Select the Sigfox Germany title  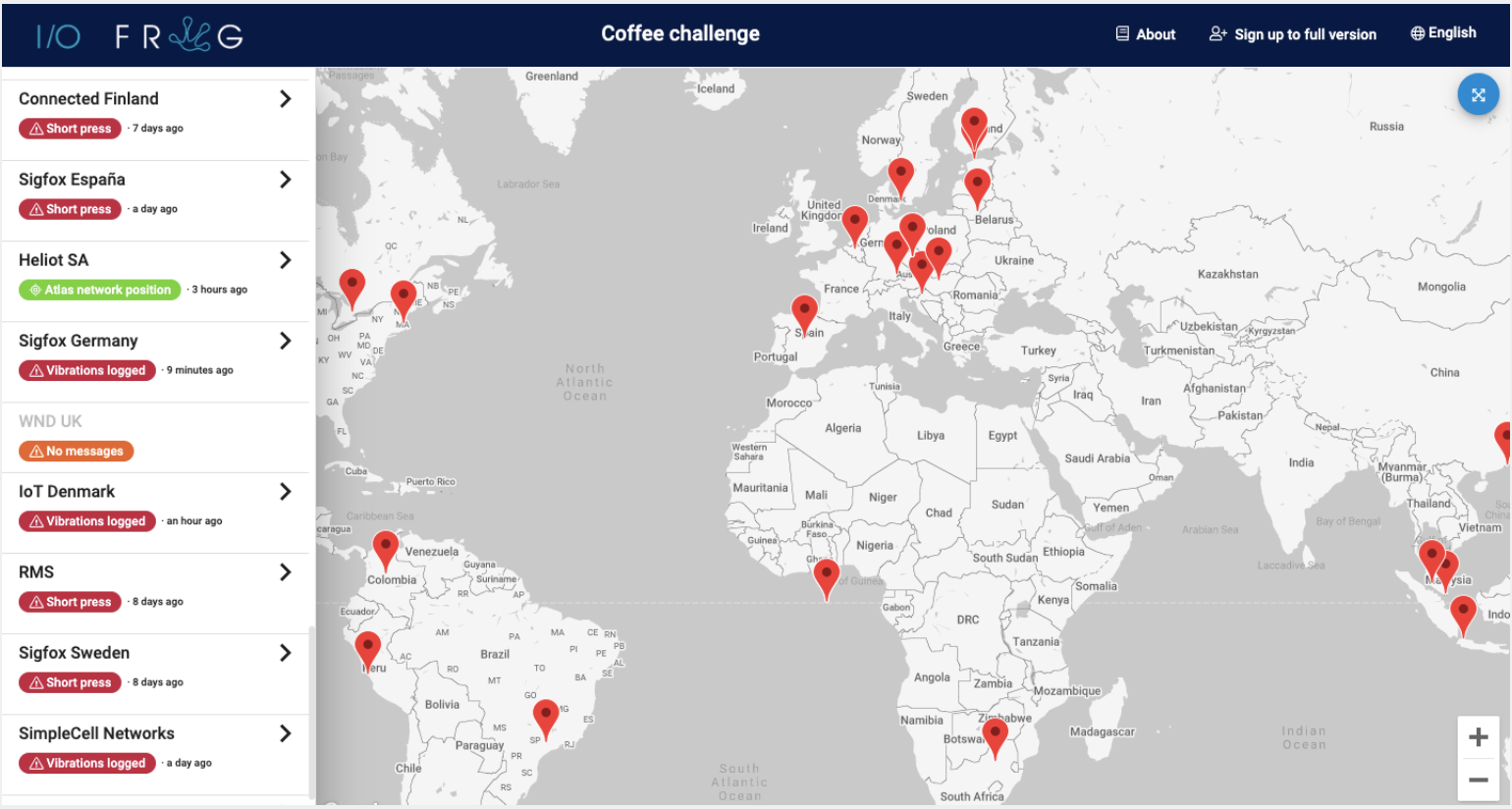click(x=78, y=341)
